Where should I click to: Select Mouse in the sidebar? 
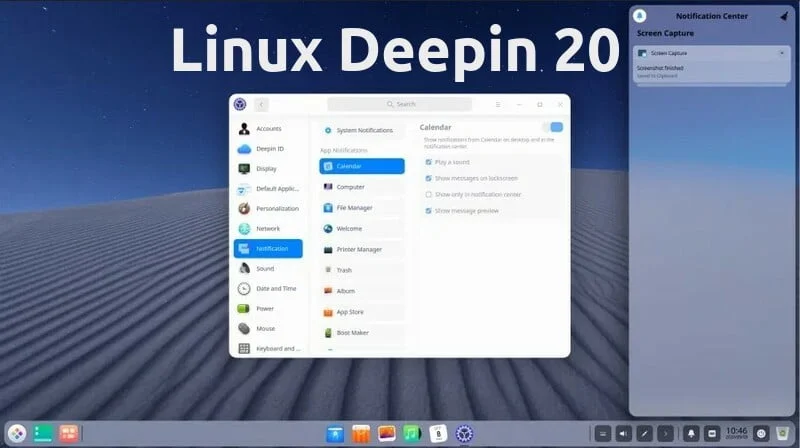click(268, 329)
